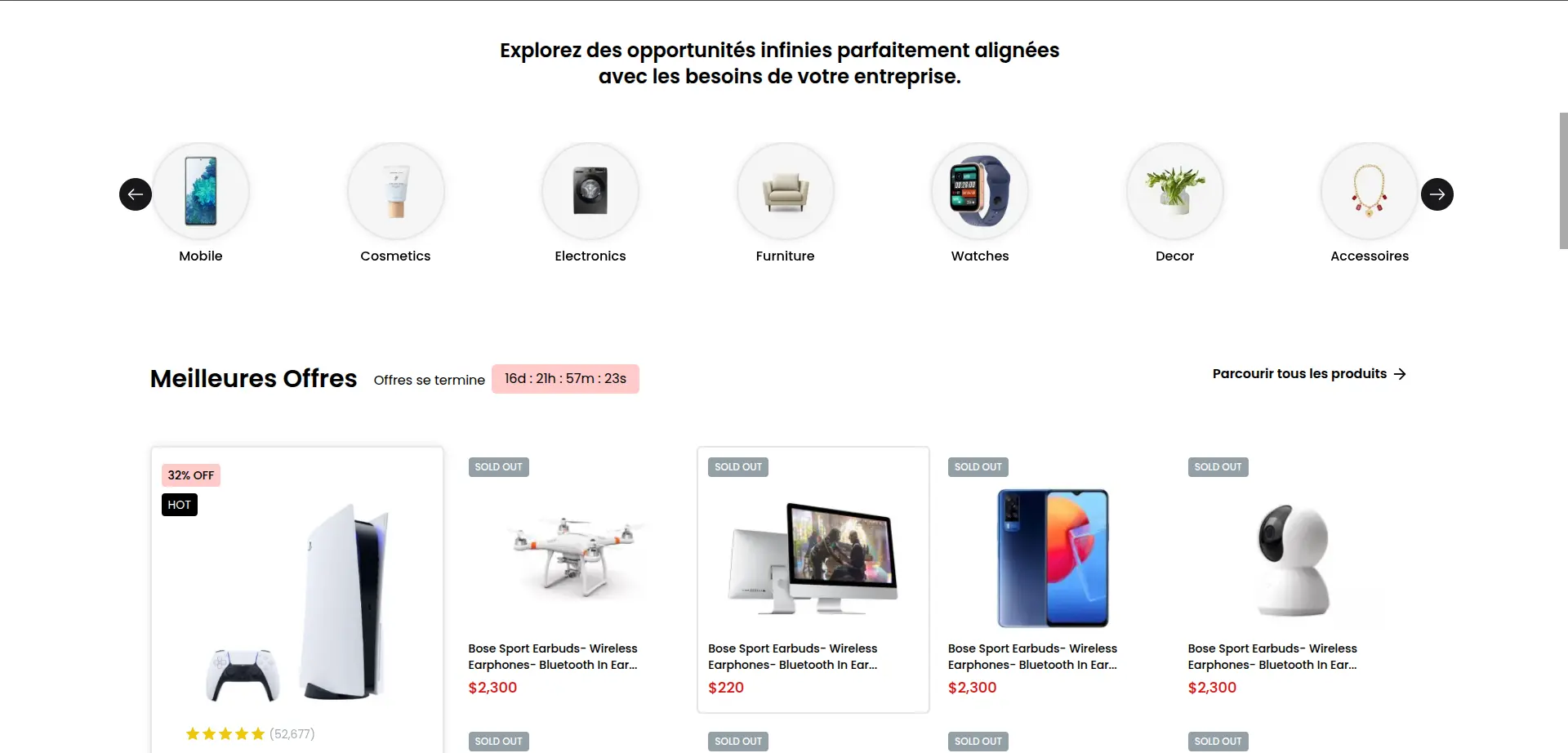Click Parcourir tous les produits link
1568x753 pixels.
click(1299, 374)
